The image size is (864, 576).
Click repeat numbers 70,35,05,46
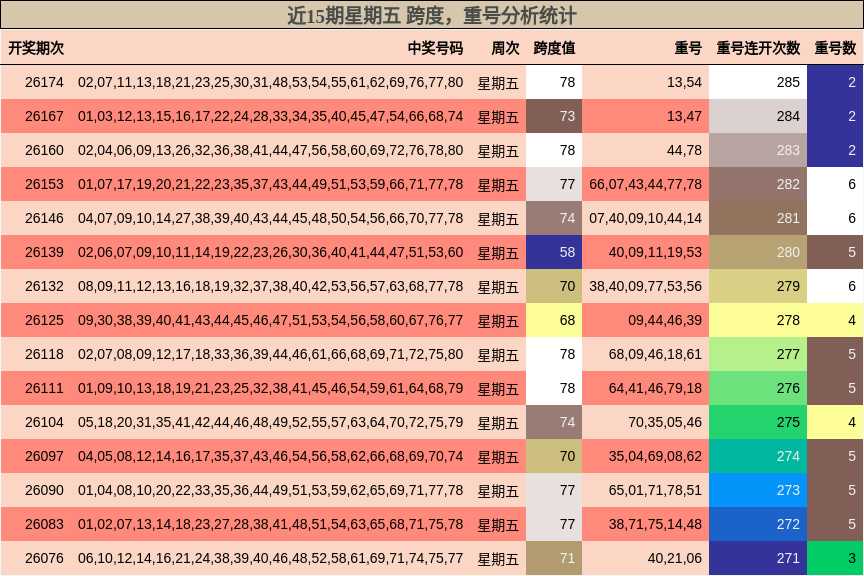point(665,422)
